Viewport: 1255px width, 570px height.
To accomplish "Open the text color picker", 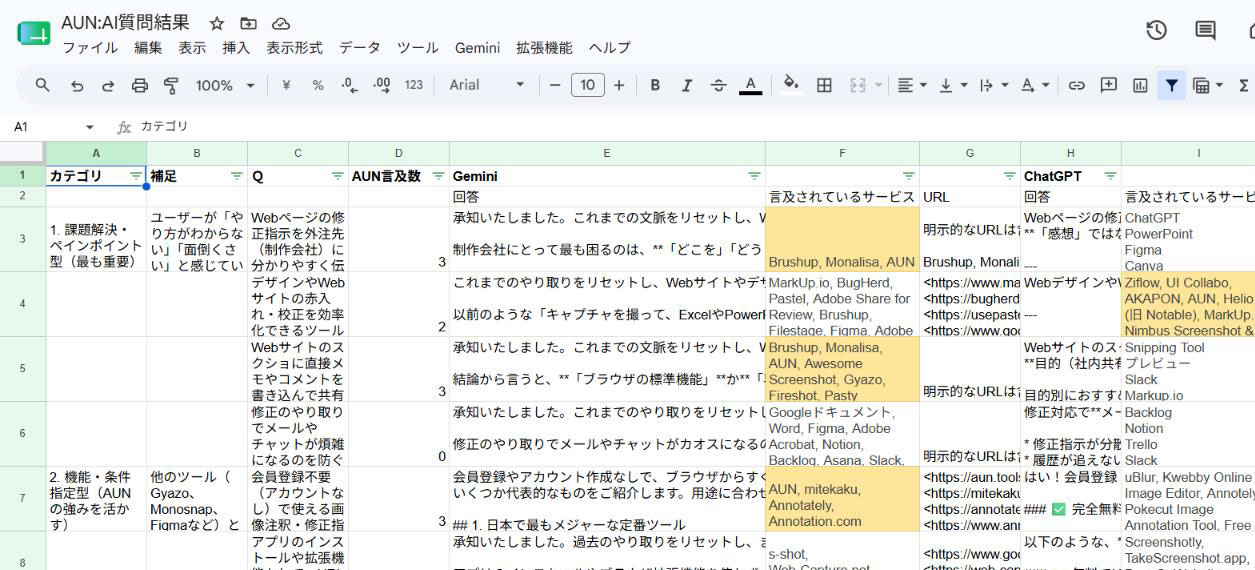I will coord(750,85).
